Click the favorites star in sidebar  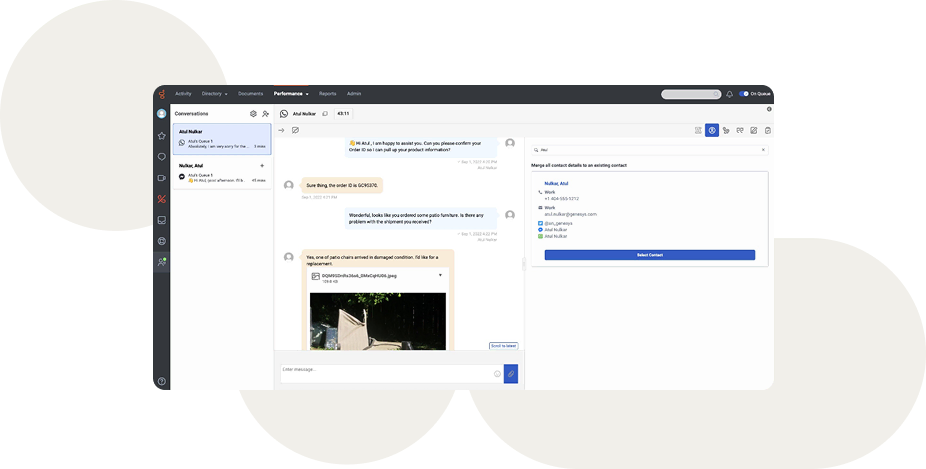click(x=161, y=135)
